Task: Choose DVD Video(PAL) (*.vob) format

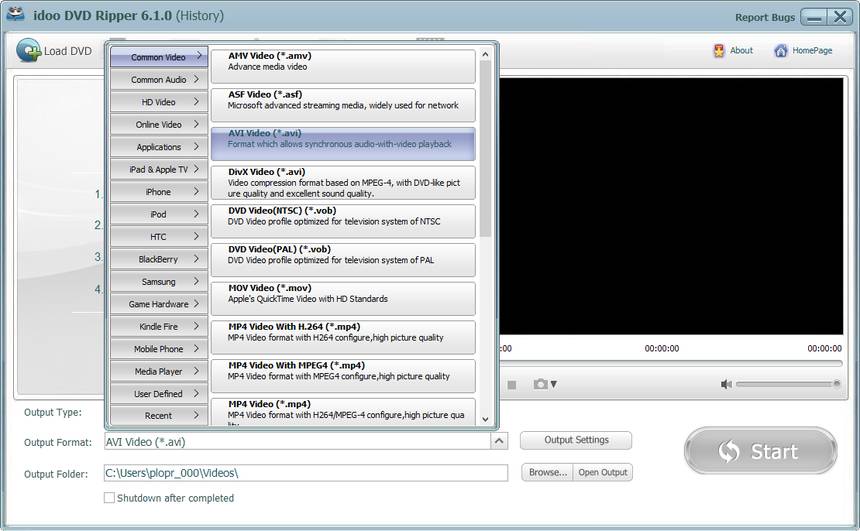Action: coord(343,260)
